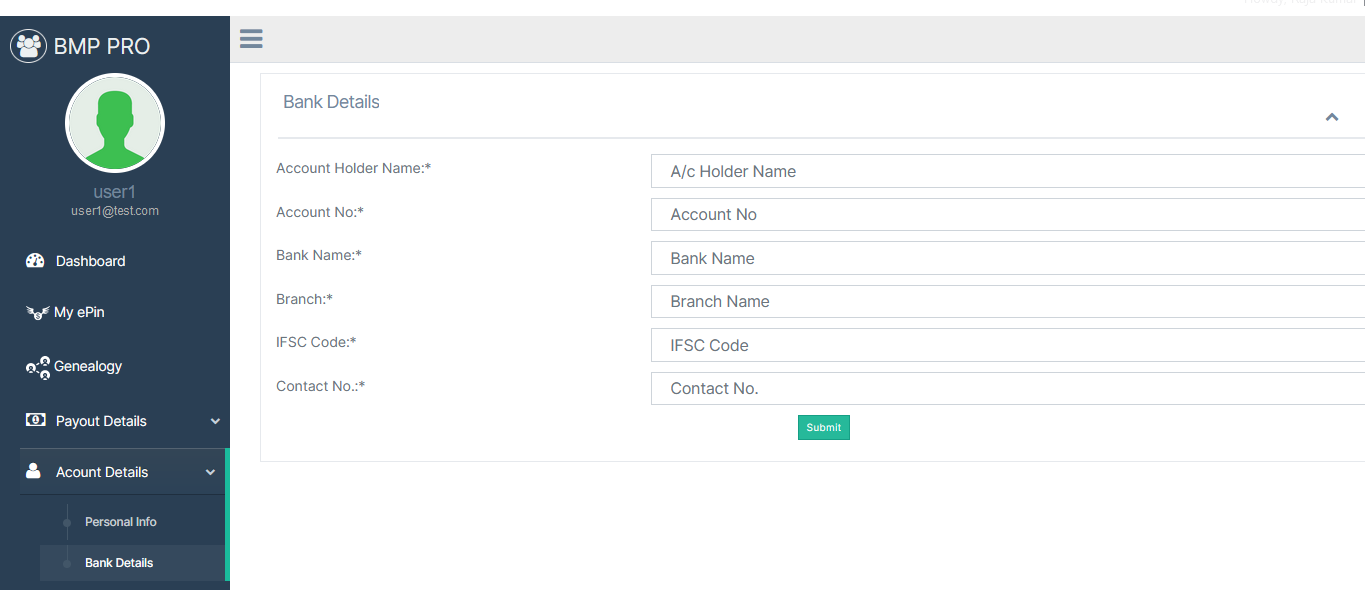Click into the Account No field
This screenshot has height=590, width=1365.
(1006, 215)
